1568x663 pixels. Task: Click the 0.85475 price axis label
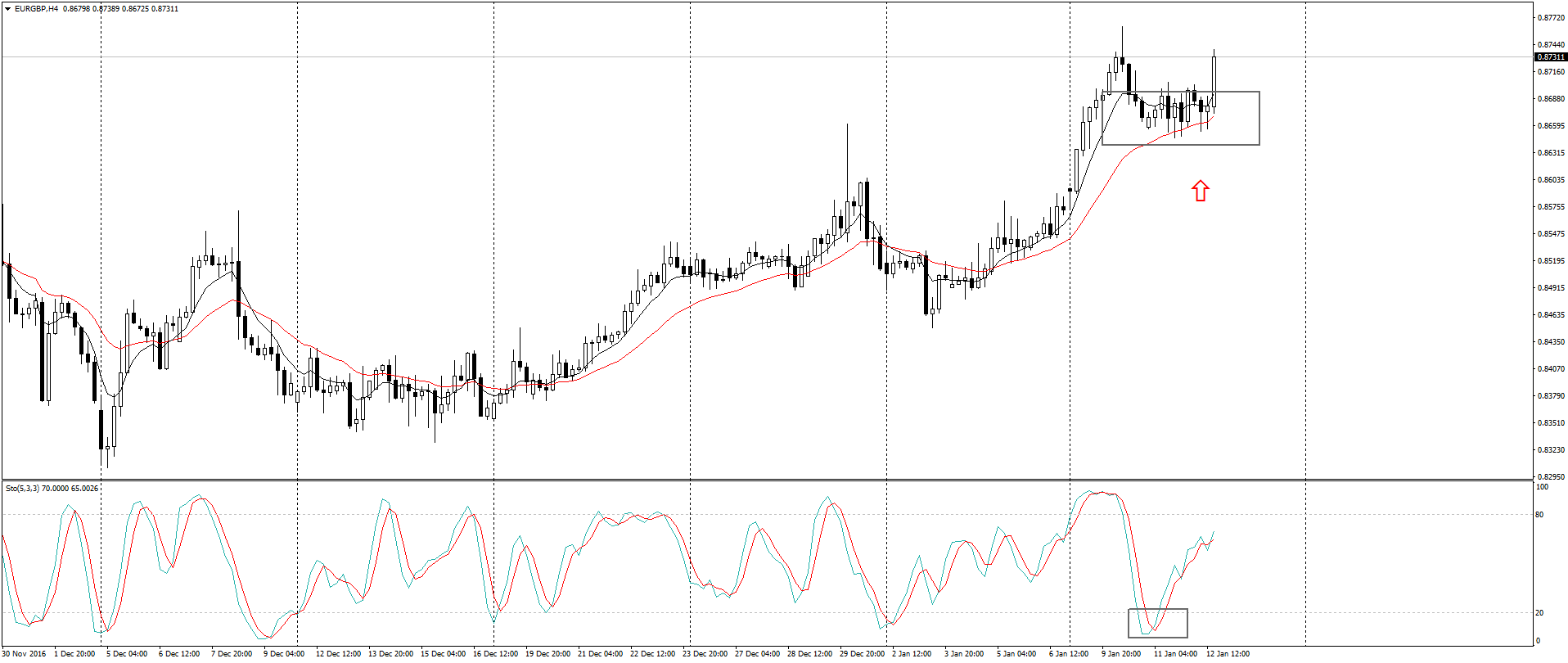(x=1551, y=234)
